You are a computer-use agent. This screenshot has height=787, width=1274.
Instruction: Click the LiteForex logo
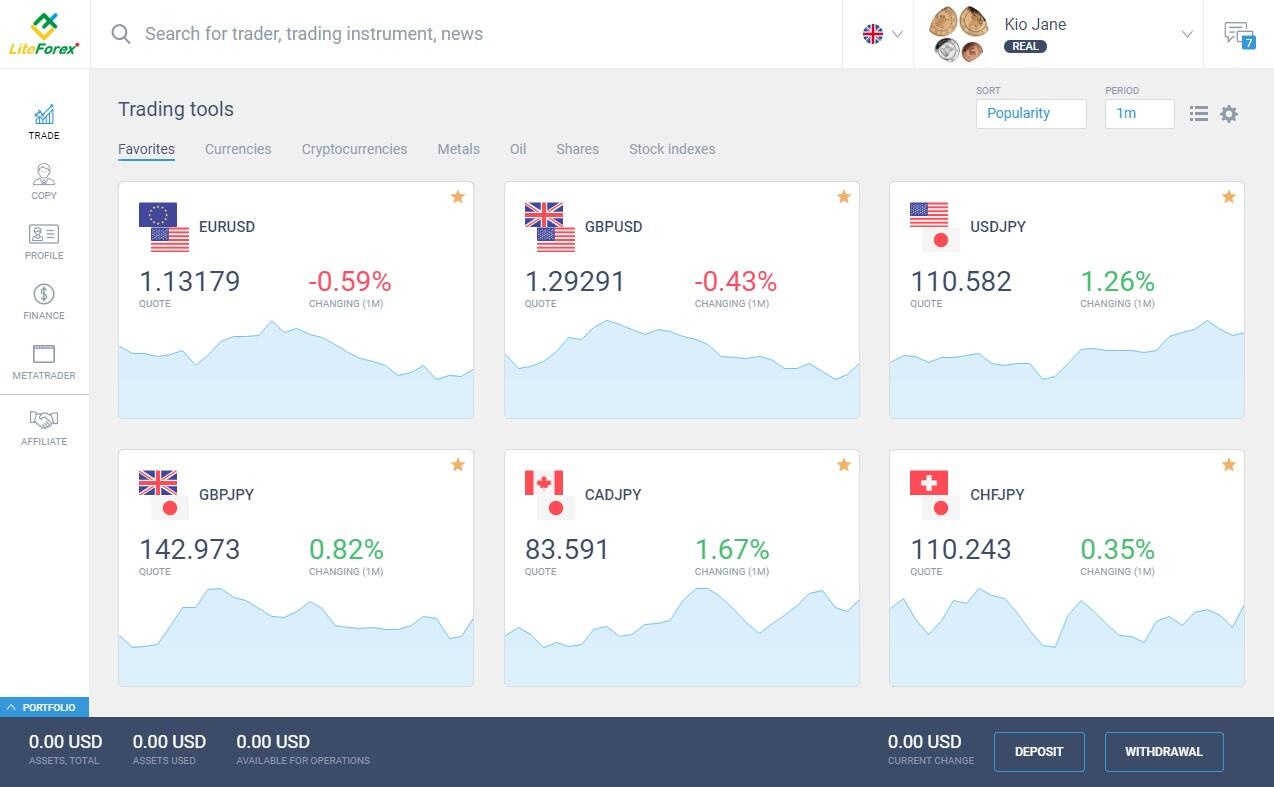tap(44, 34)
